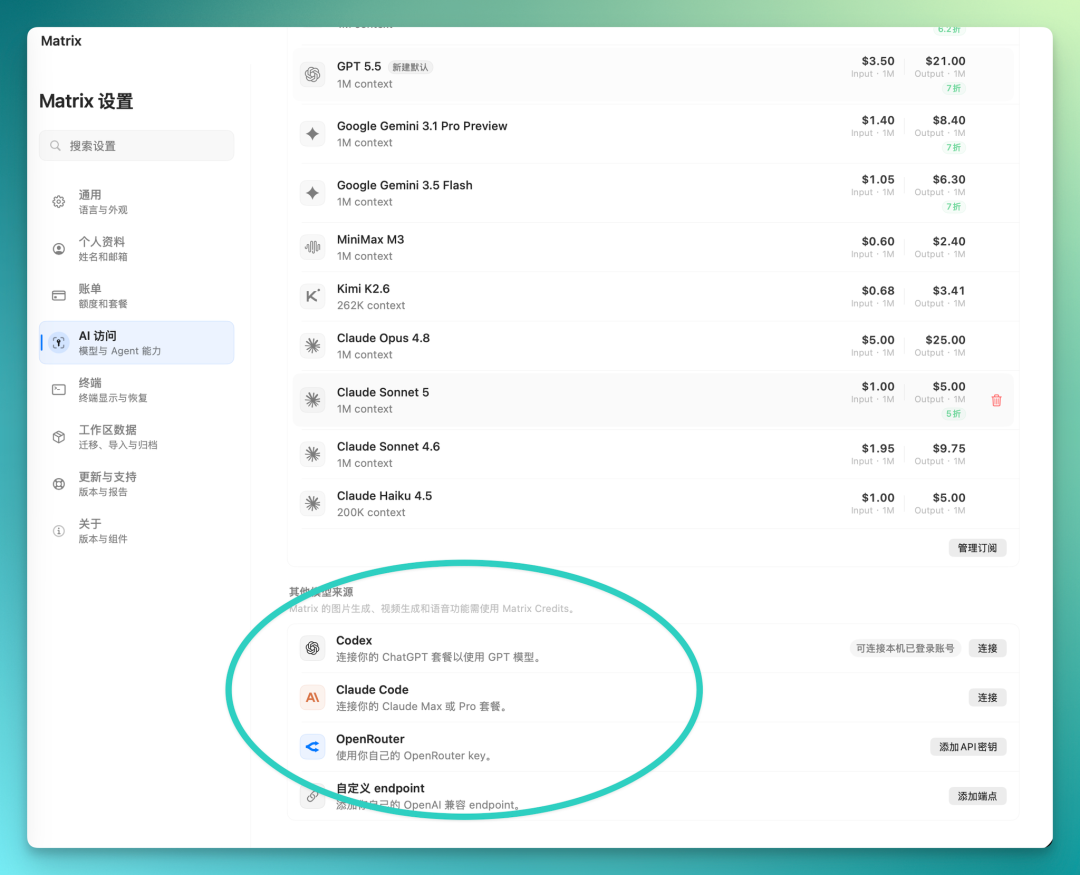Click the 管理订阅 button

click(977, 548)
